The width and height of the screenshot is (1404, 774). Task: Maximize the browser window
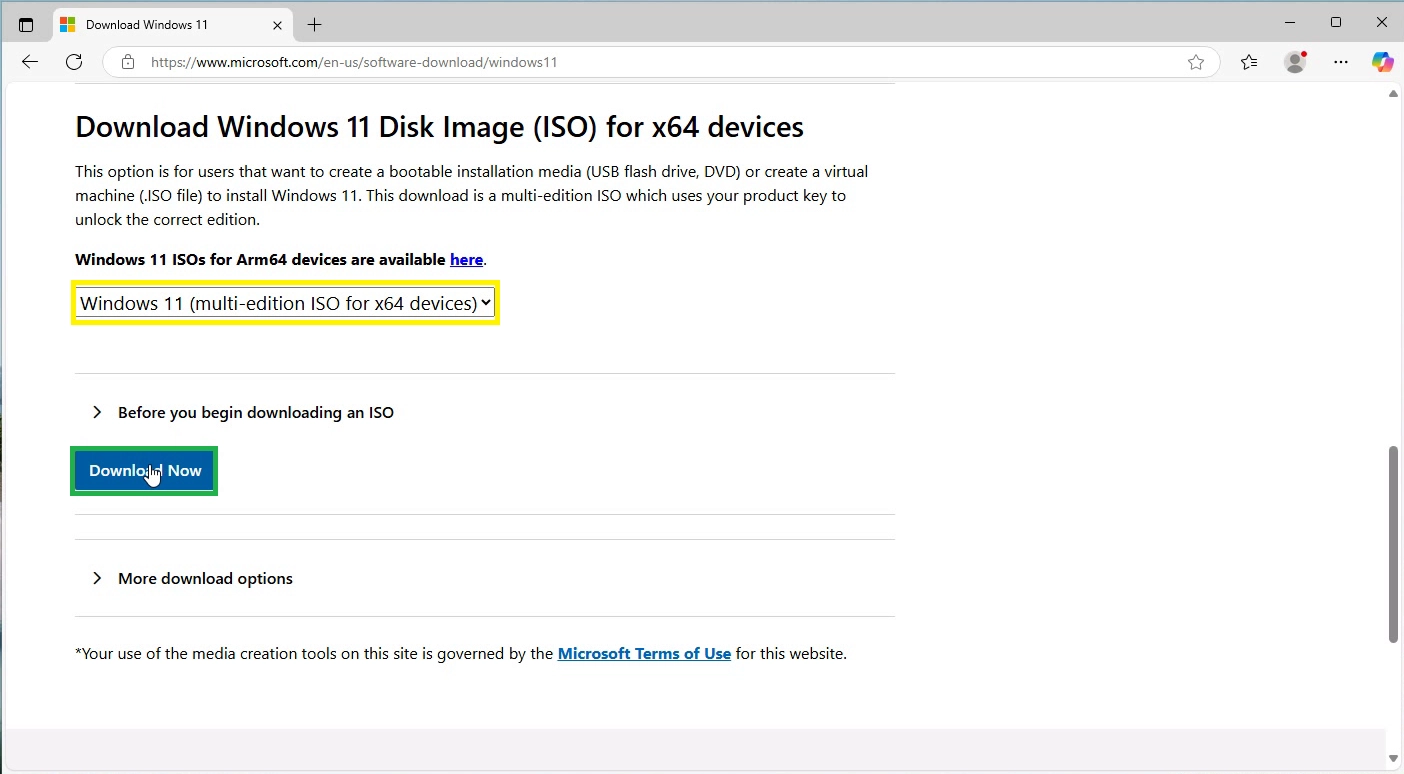(1335, 22)
